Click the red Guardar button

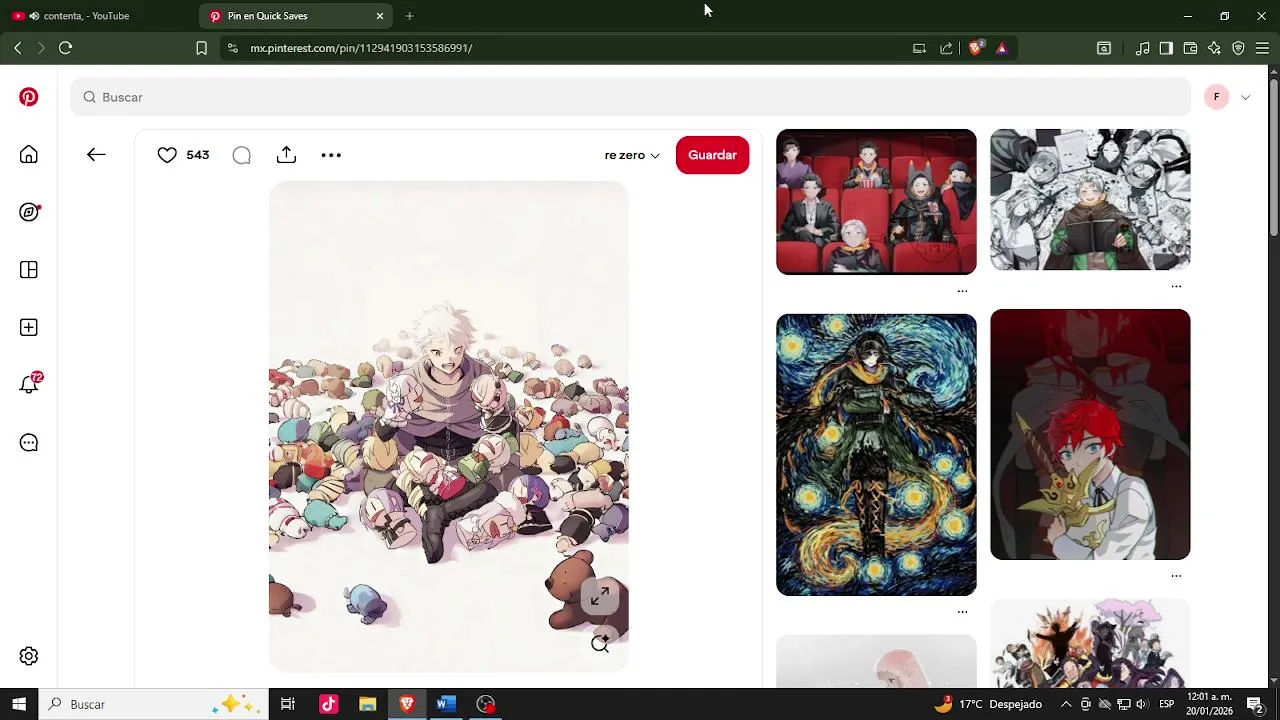pos(712,155)
